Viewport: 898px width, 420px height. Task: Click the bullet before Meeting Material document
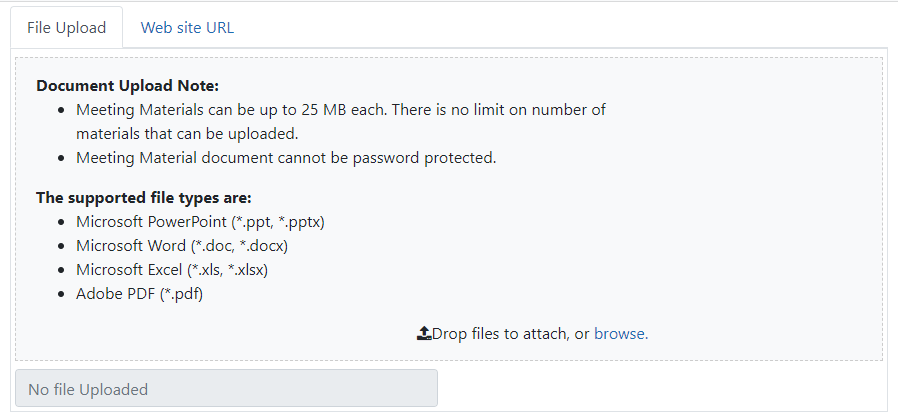(62, 159)
